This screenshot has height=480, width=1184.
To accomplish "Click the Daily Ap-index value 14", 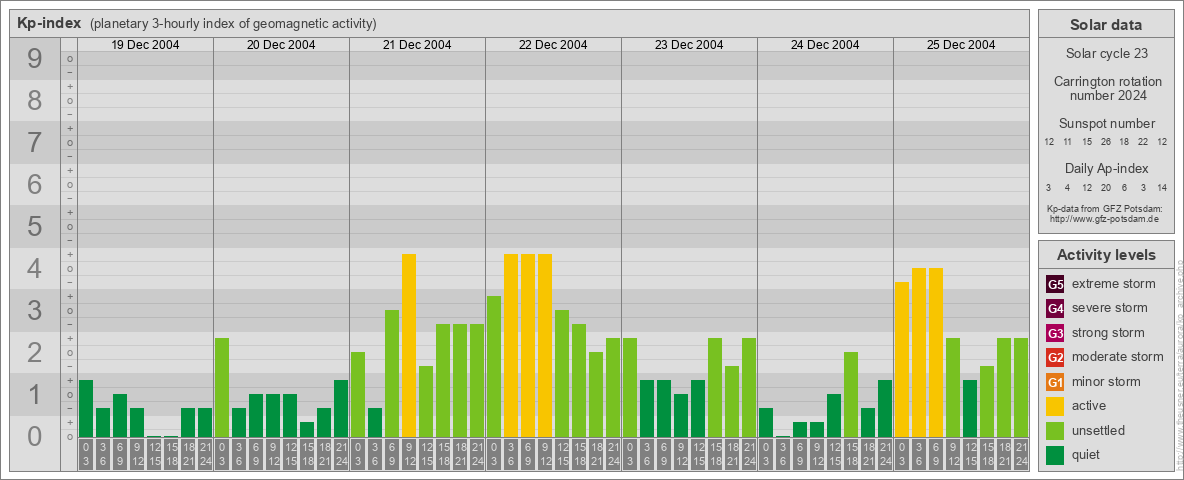I will click(1161, 187).
